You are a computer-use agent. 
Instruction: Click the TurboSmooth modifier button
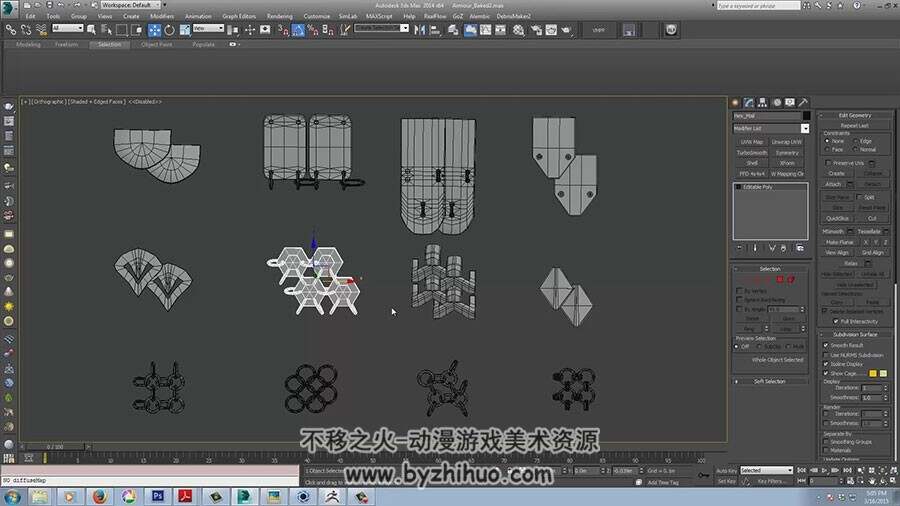[751, 153]
